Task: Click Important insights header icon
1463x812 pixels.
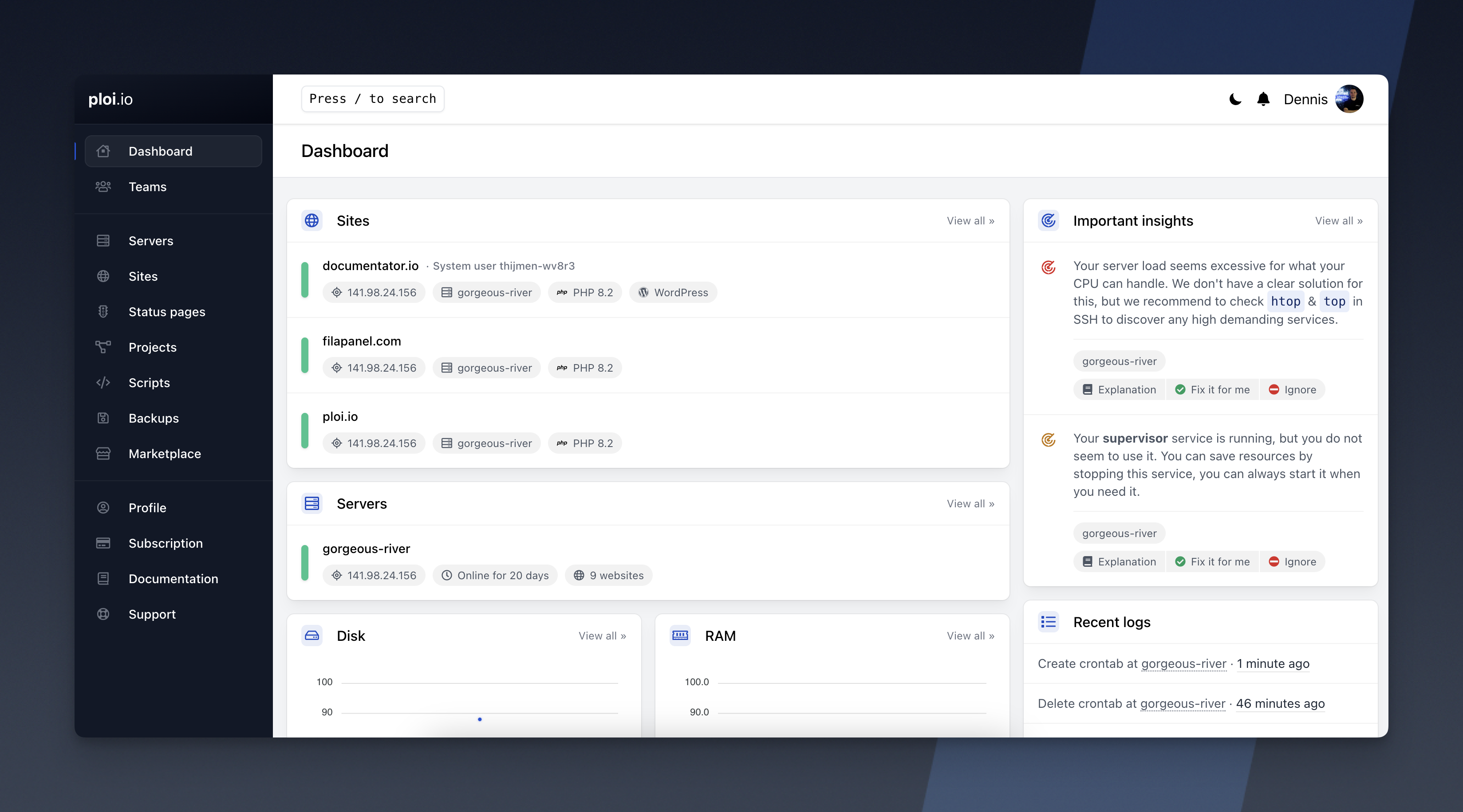Action: tap(1049, 220)
